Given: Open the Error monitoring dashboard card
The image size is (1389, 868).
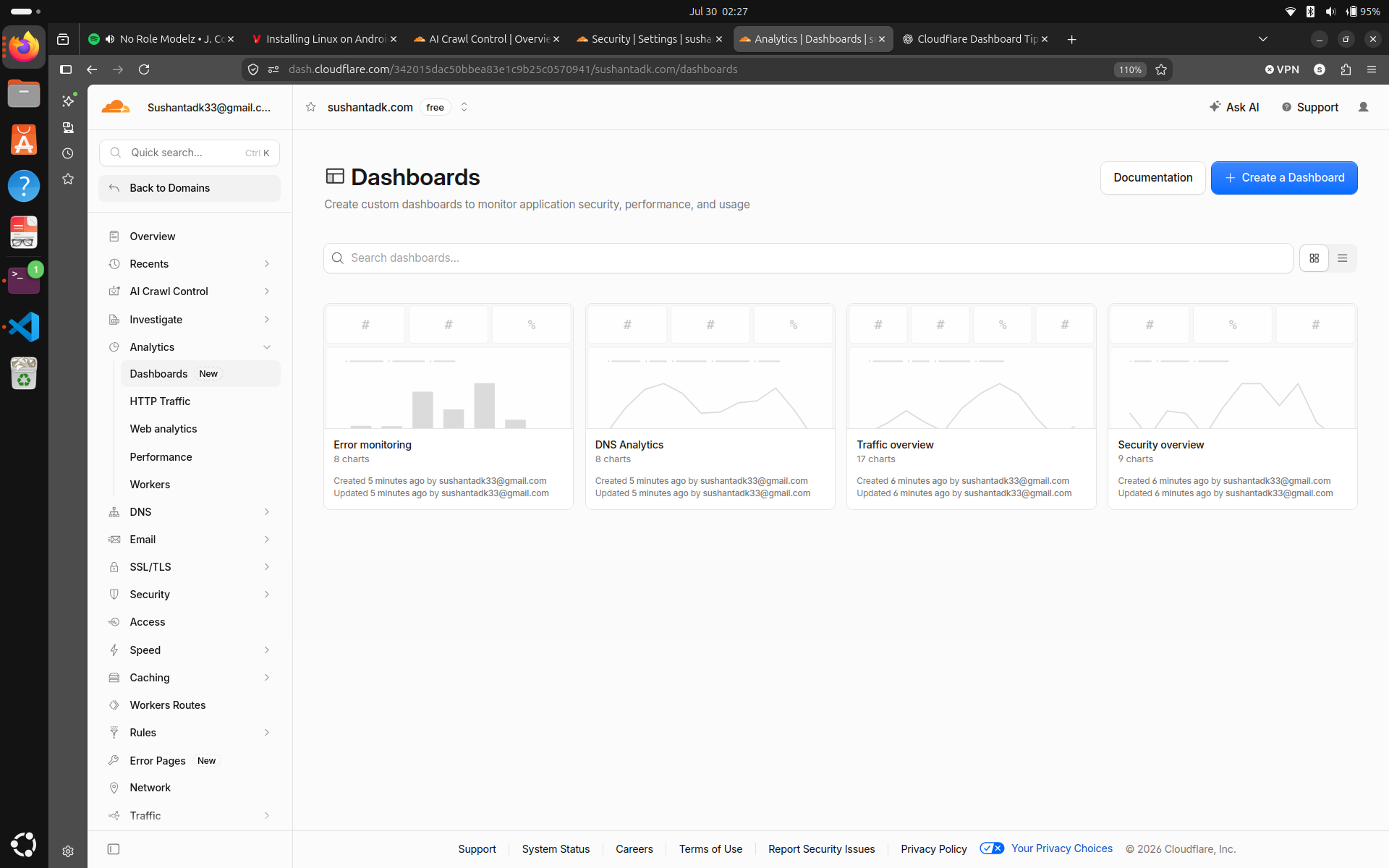Looking at the screenshot, I should click(449, 407).
